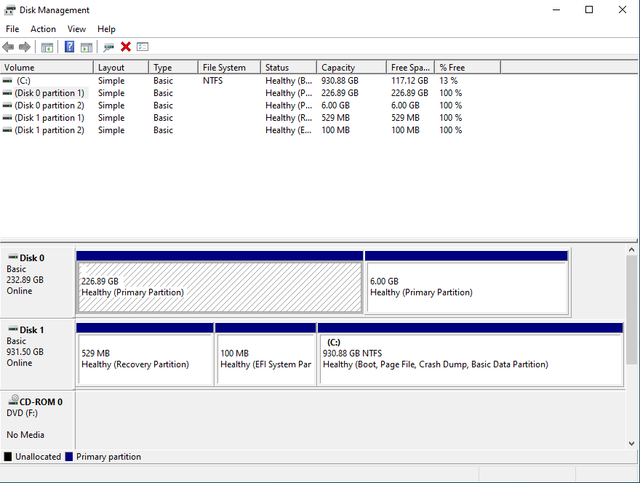Click the vertical scrollbar thumb in disk pane

pos(631,309)
